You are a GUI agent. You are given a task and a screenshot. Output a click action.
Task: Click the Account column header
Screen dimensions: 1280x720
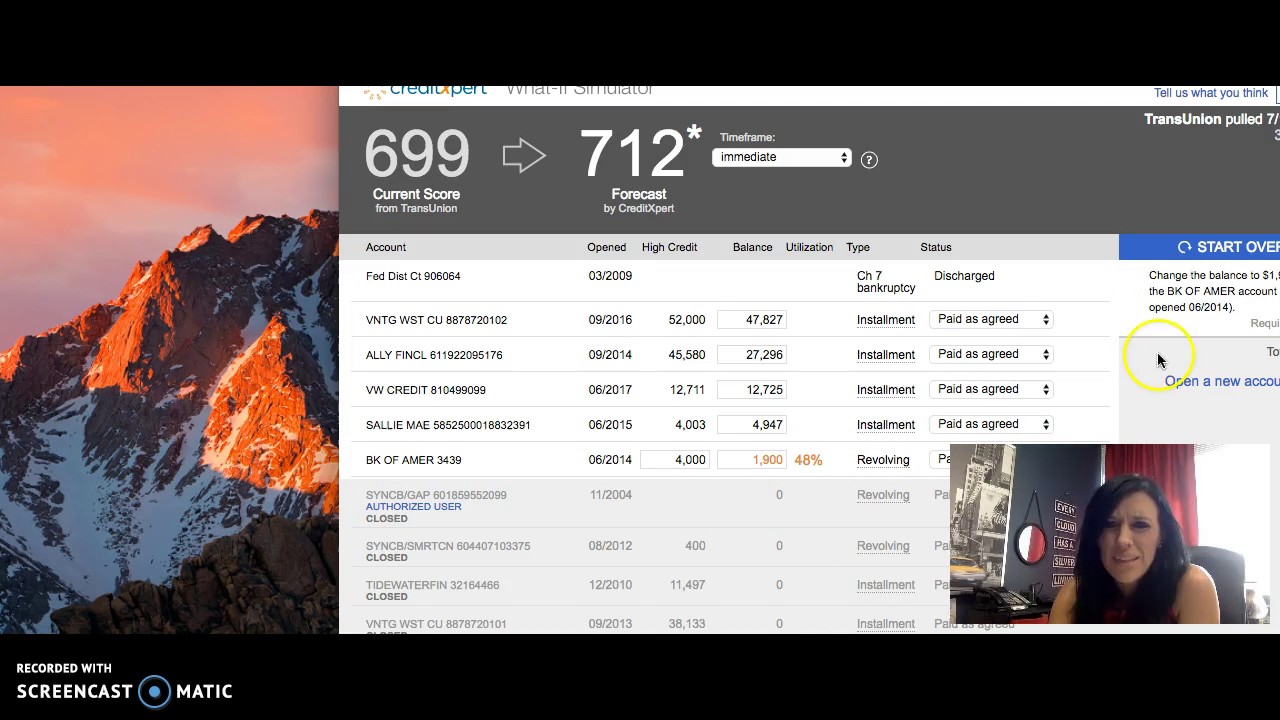click(x=386, y=247)
